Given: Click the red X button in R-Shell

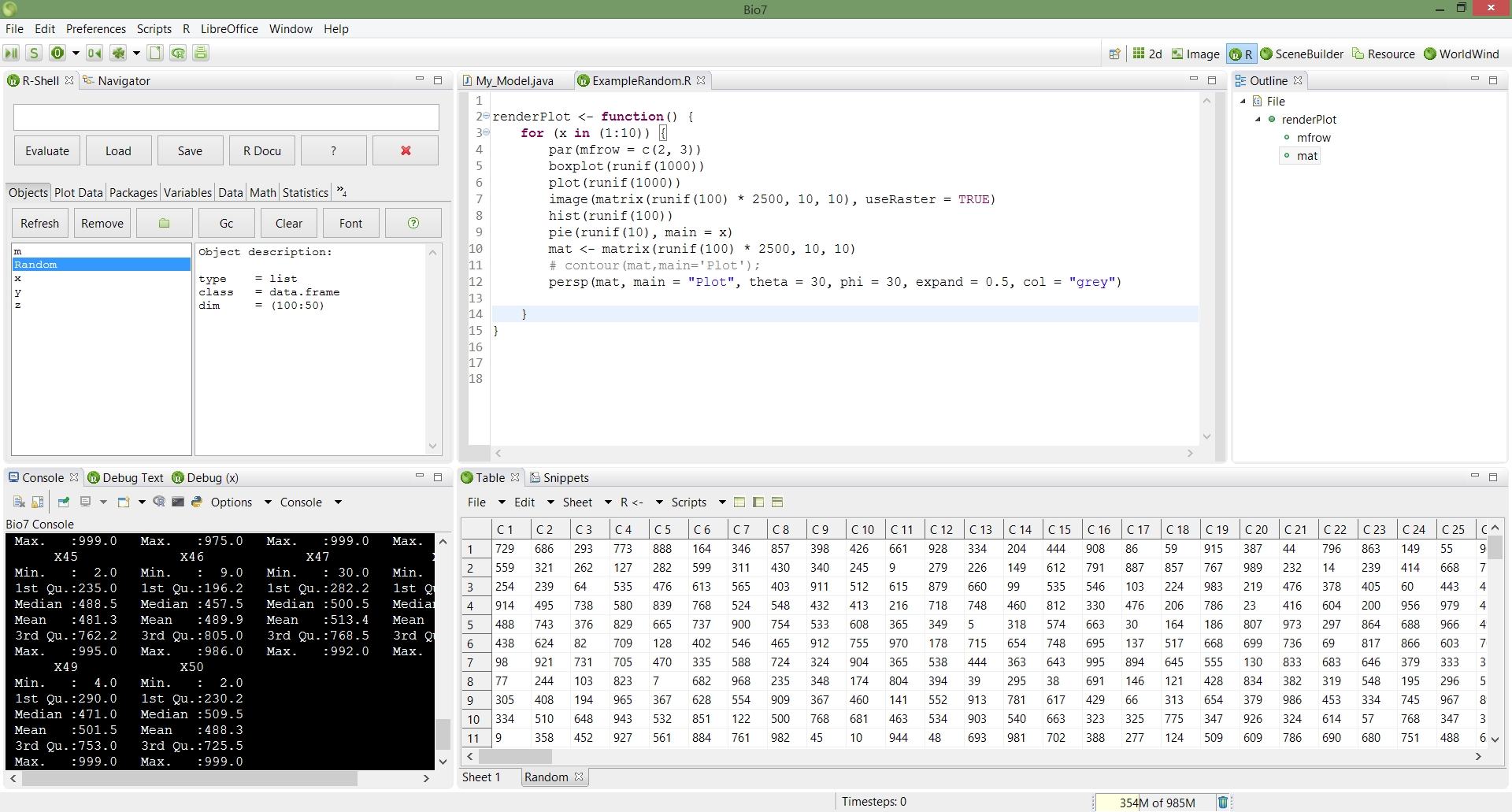Looking at the screenshot, I should pos(406,151).
